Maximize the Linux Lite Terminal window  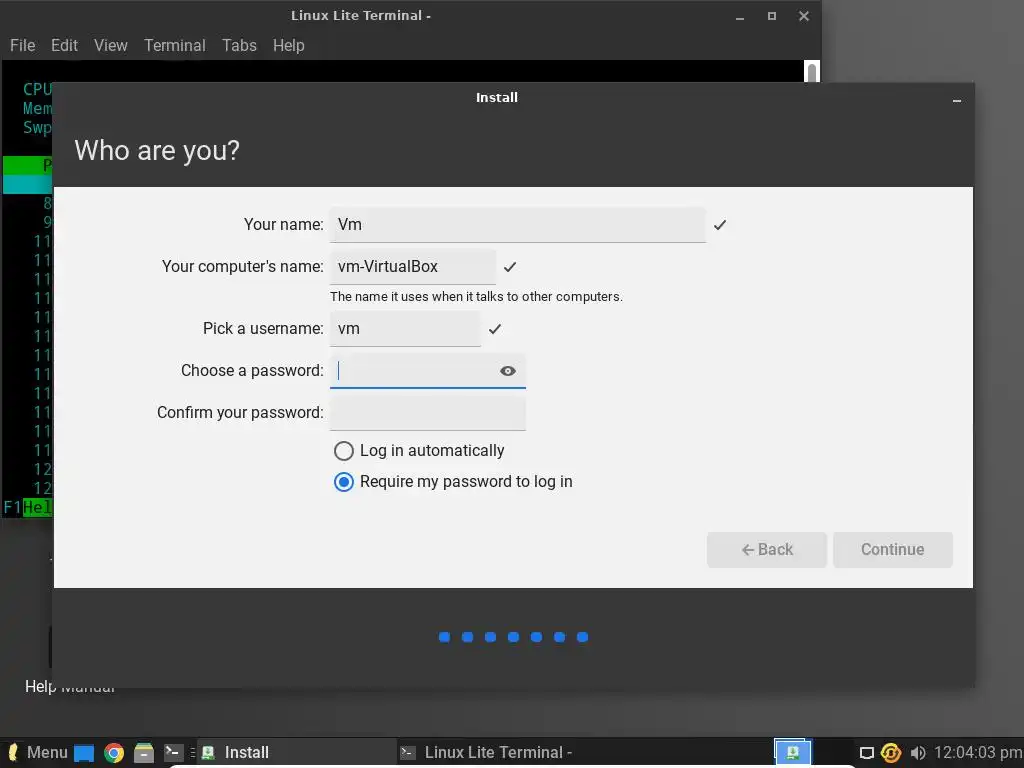click(x=772, y=16)
